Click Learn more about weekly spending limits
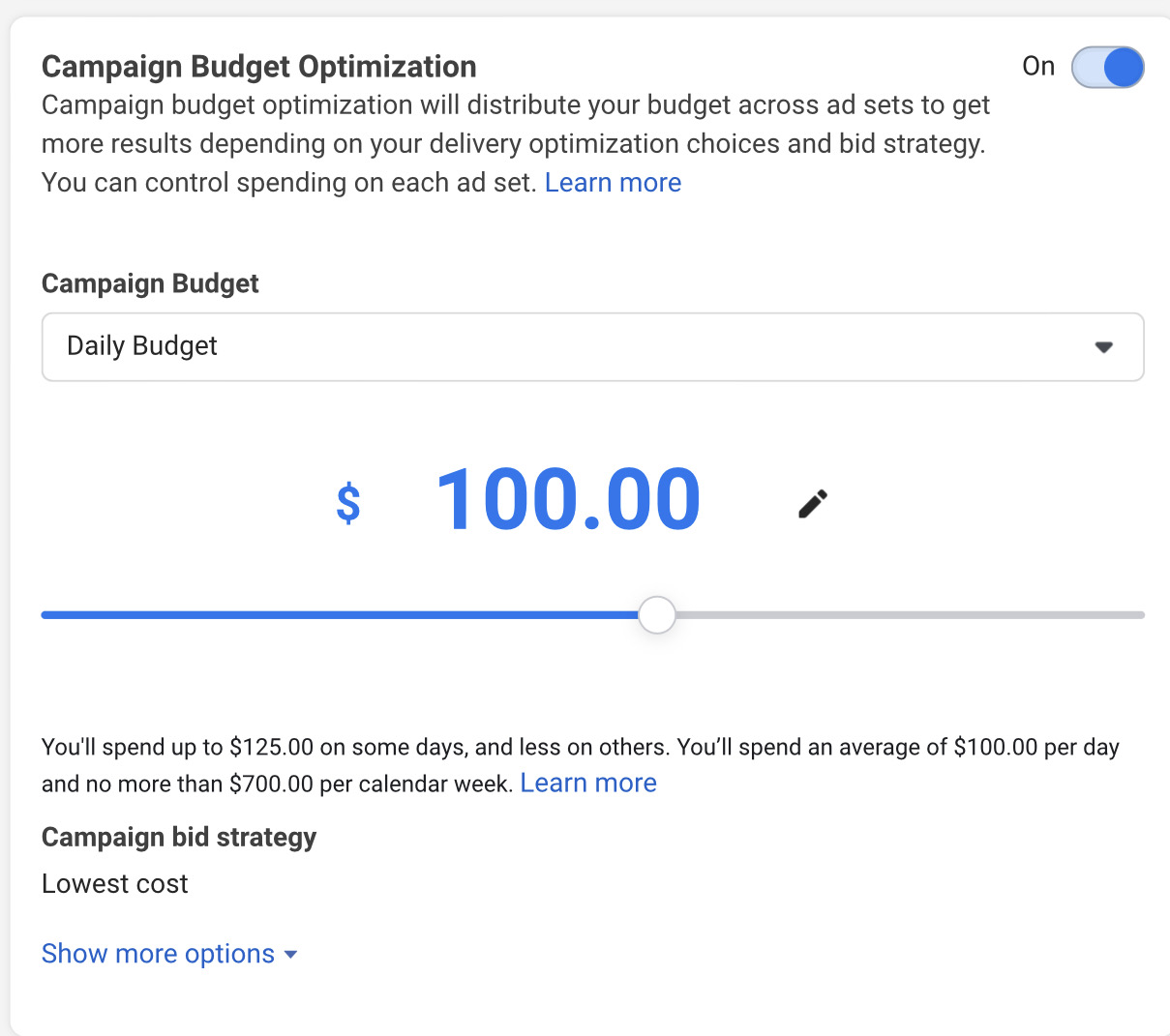This screenshot has width=1170, height=1036. (x=588, y=783)
